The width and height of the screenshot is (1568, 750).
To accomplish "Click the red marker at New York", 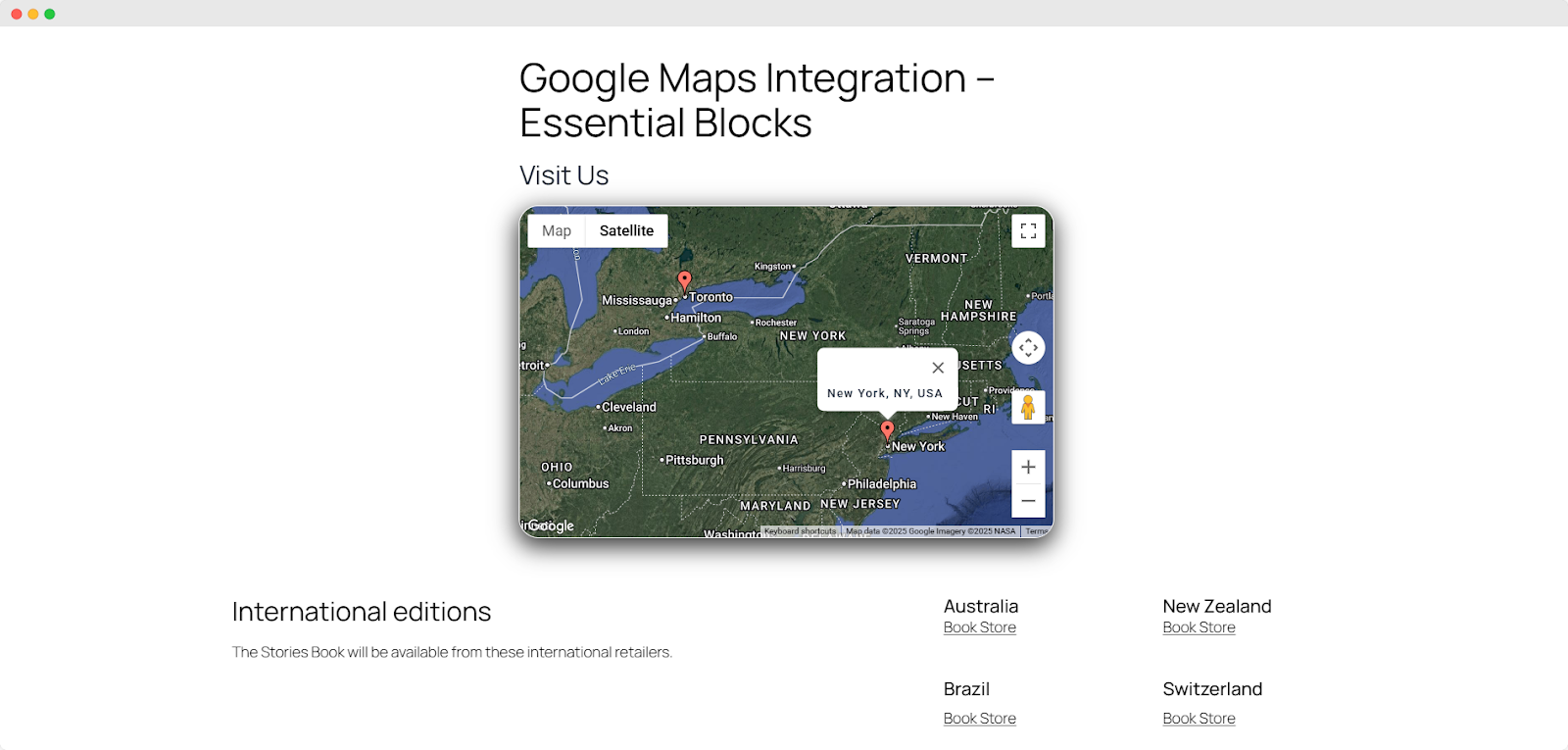I will click(887, 430).
